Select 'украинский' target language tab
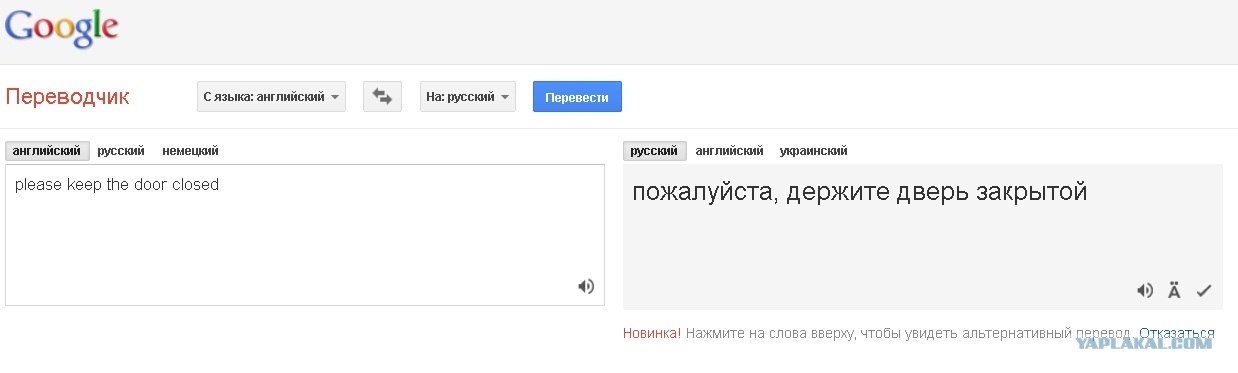The image size is (1238, 373). 813,151
